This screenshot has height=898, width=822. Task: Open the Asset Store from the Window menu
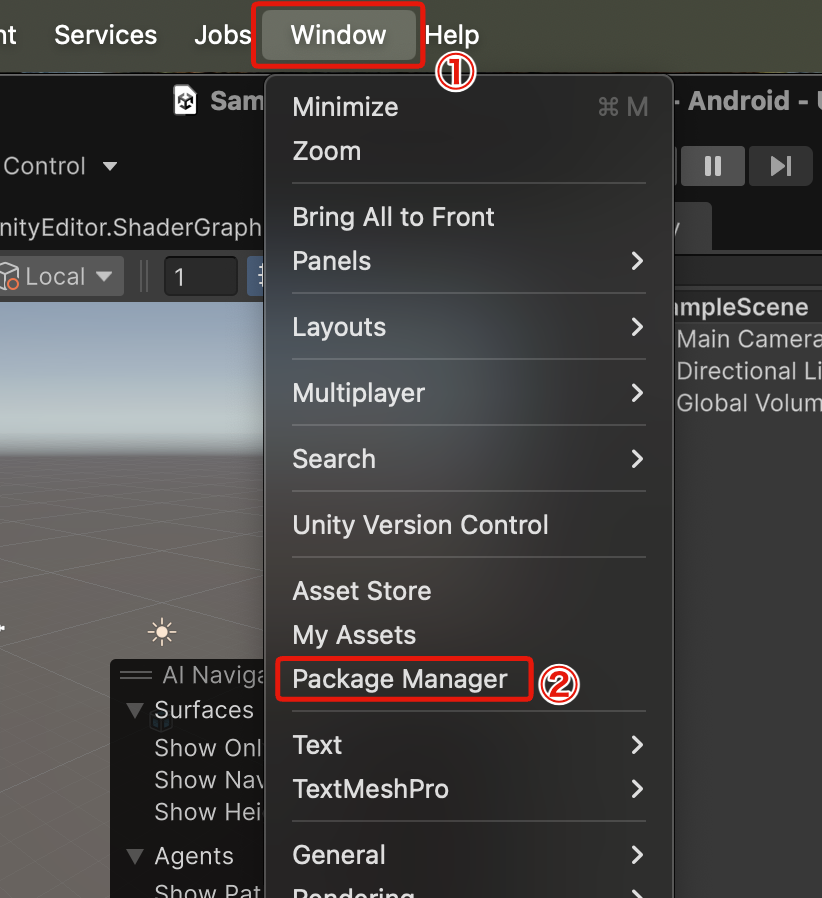click(x=360, y=590)
